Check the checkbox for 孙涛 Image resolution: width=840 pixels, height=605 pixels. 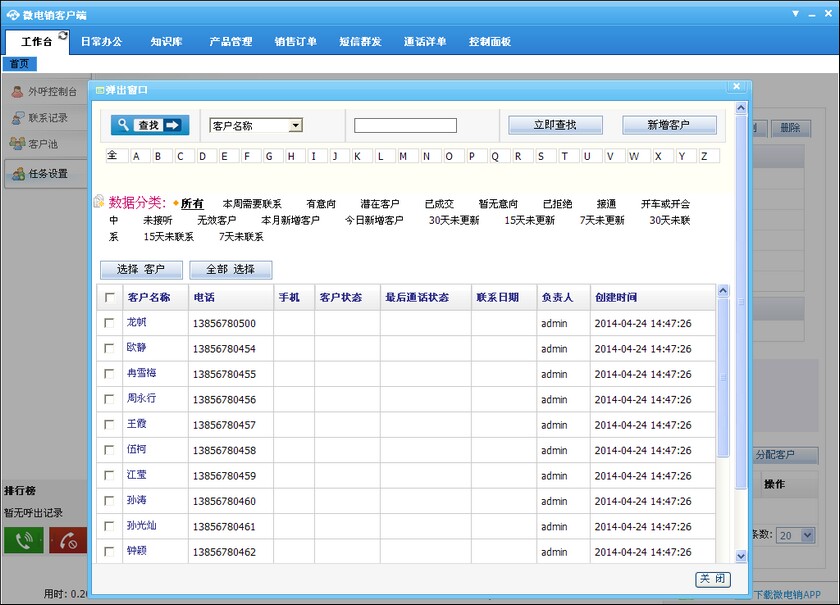109,501
